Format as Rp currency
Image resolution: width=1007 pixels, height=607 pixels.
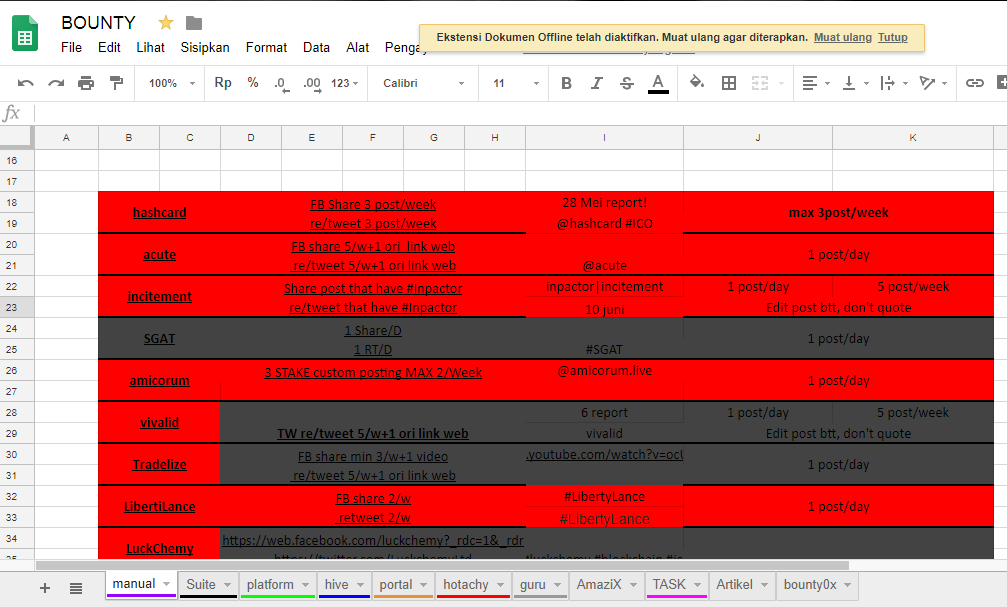[223, 83]
